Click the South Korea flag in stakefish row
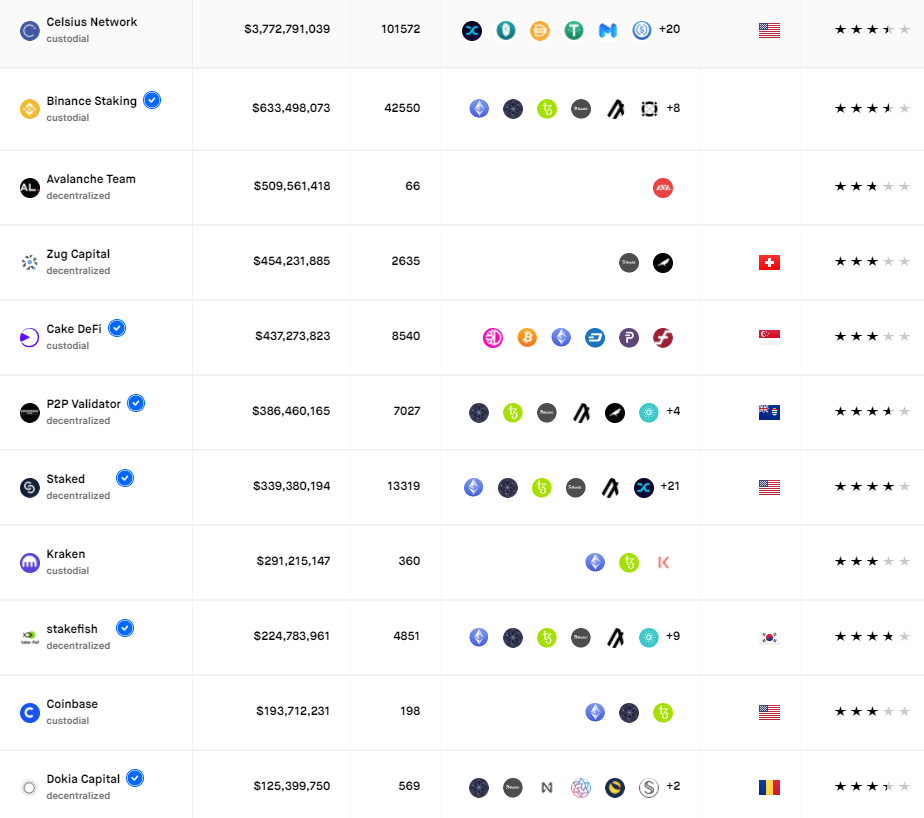This screenshot has width=924, height=818. coord(770,638)
